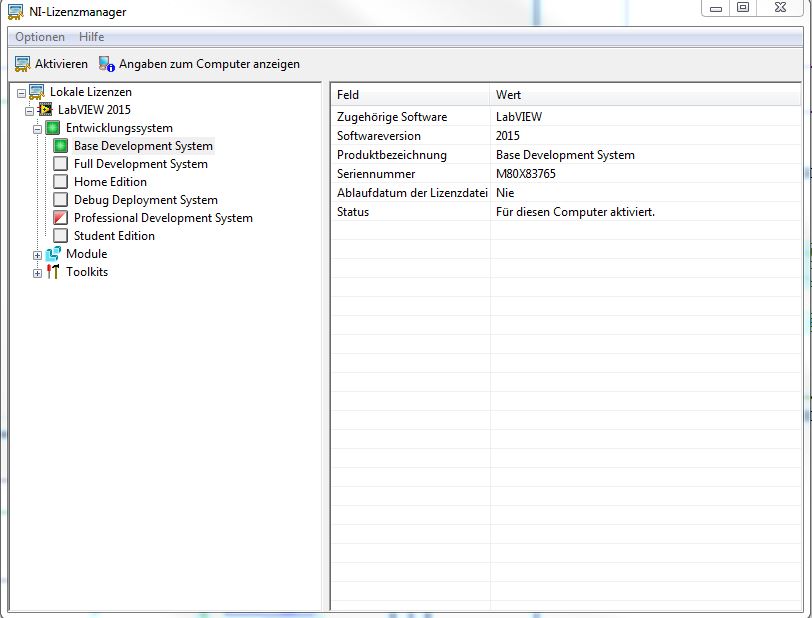
Task: Click the computer info icon in toolbar
Action: 106,64
